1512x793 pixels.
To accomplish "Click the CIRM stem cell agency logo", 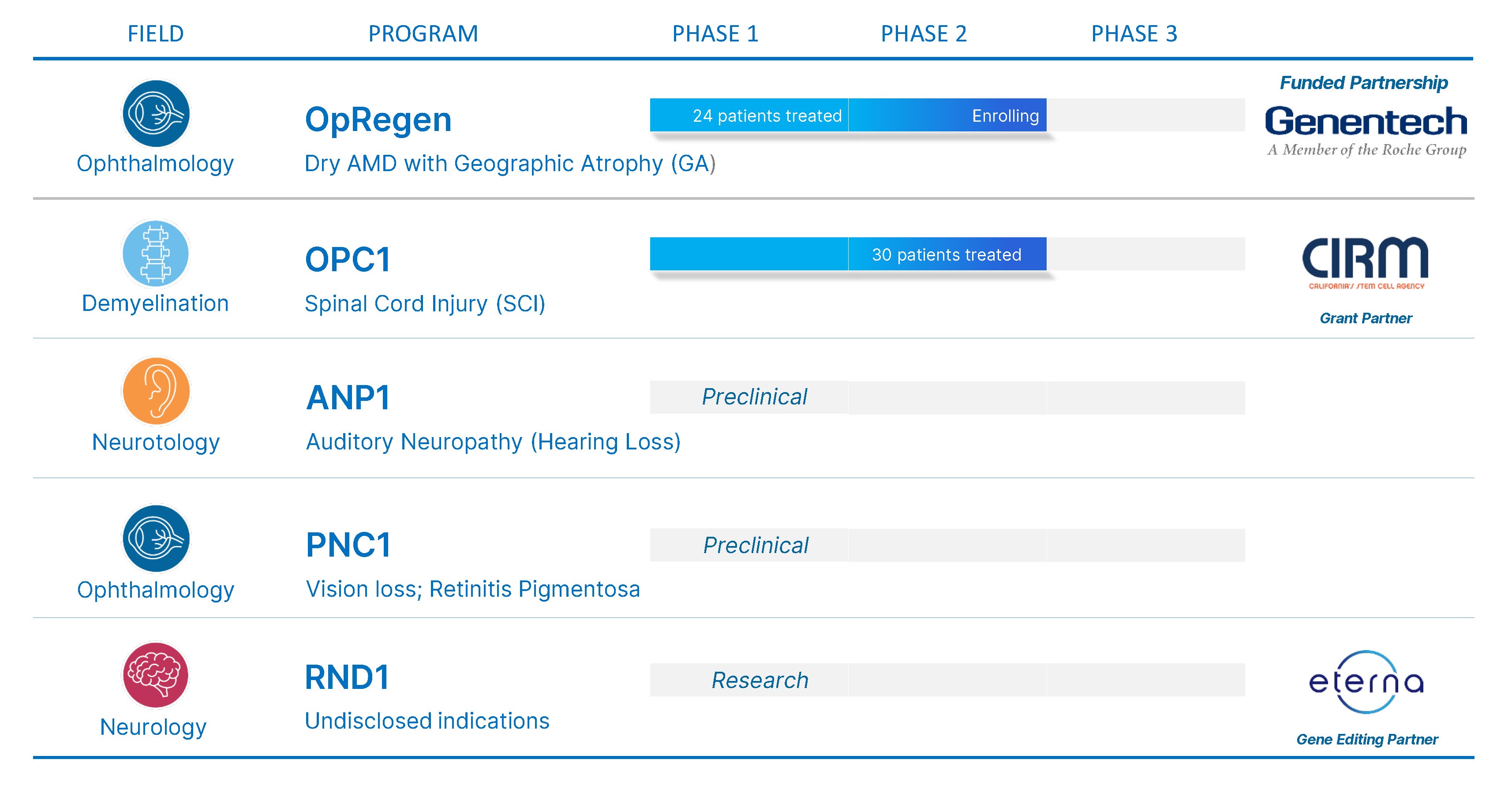I will click(1366, 262).
